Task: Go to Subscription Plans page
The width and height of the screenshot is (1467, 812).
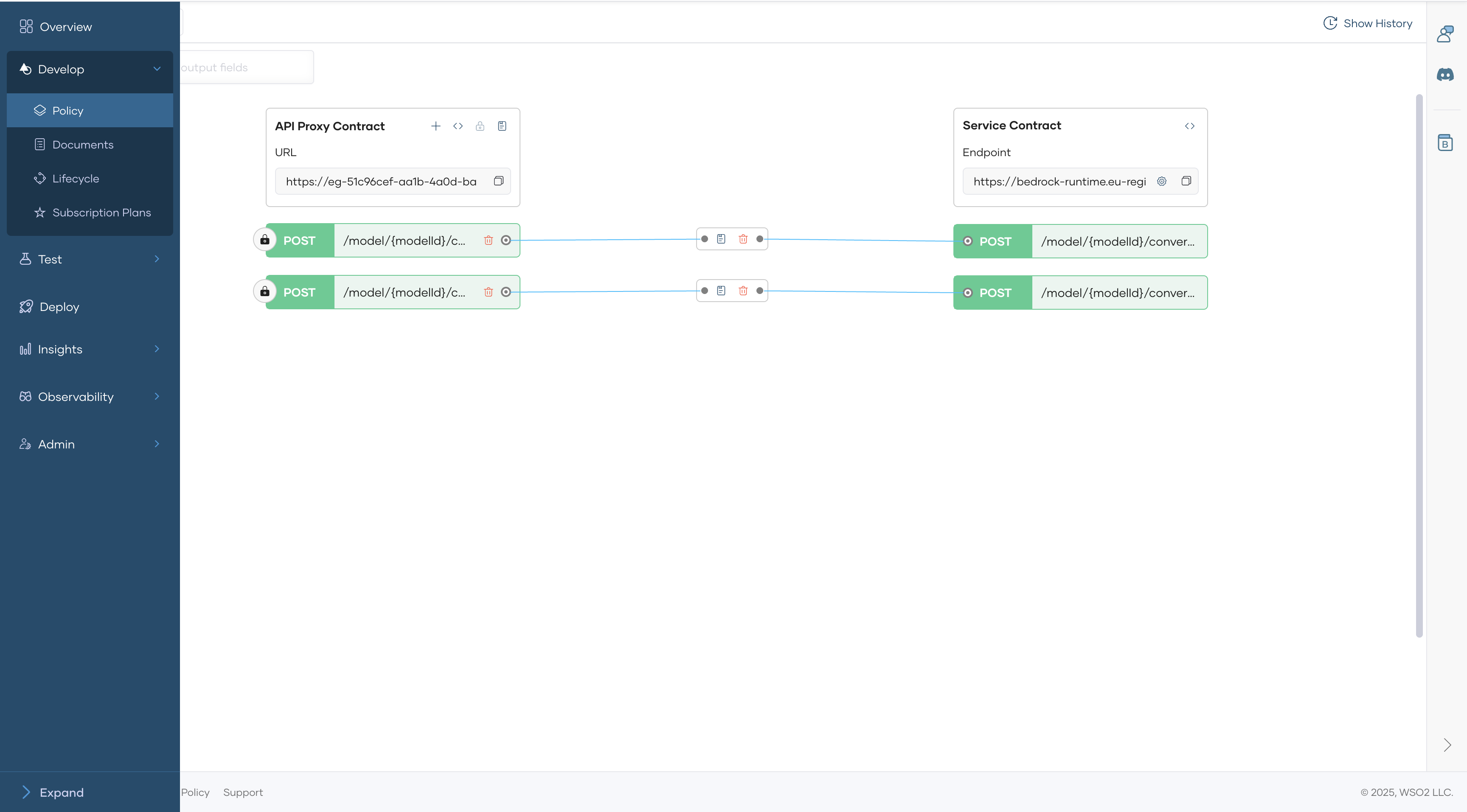Action: coord(101,212)
